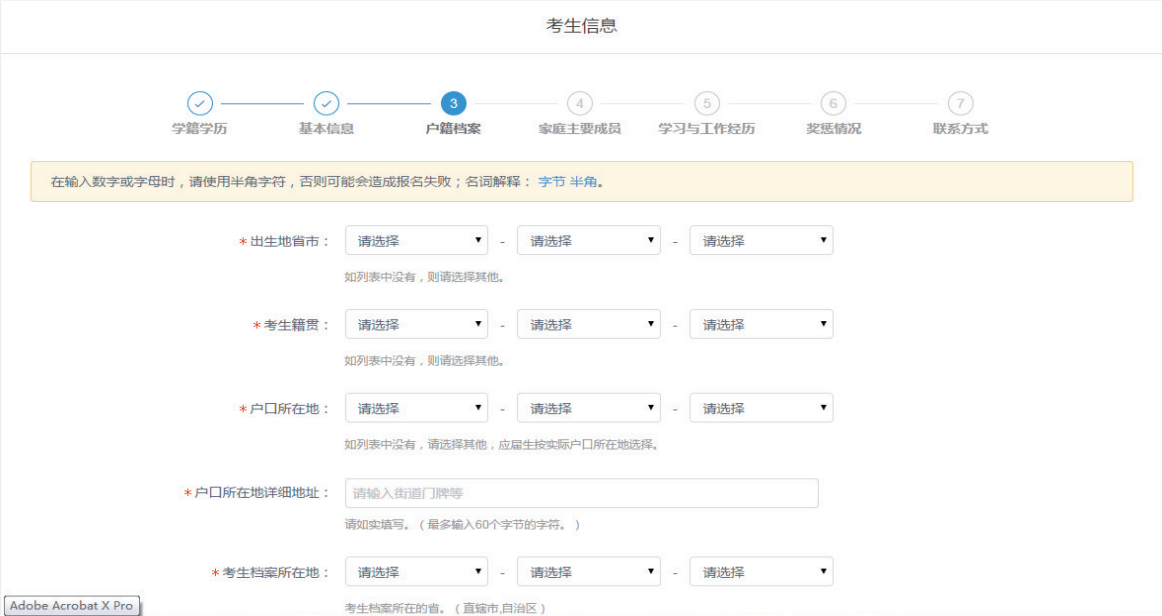This screenshot has height=616, width=1162.
Task: Expand the third dropdown of 户口所在地
Action: (761, 407)
